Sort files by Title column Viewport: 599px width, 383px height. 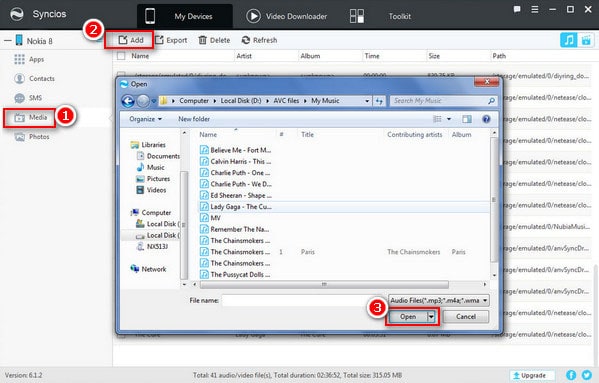308,135
